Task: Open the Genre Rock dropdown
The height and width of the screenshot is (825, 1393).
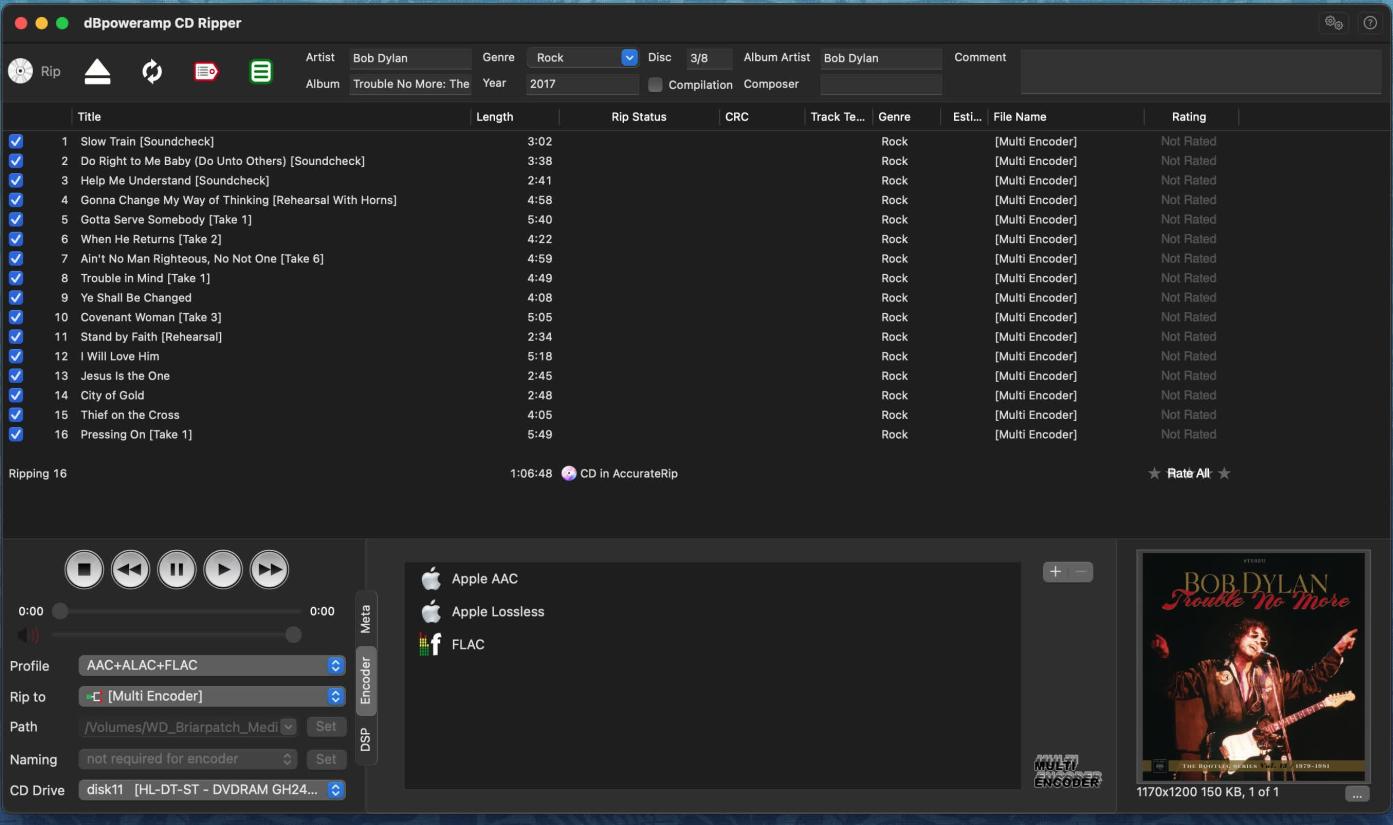Action: tap(629, 58)
